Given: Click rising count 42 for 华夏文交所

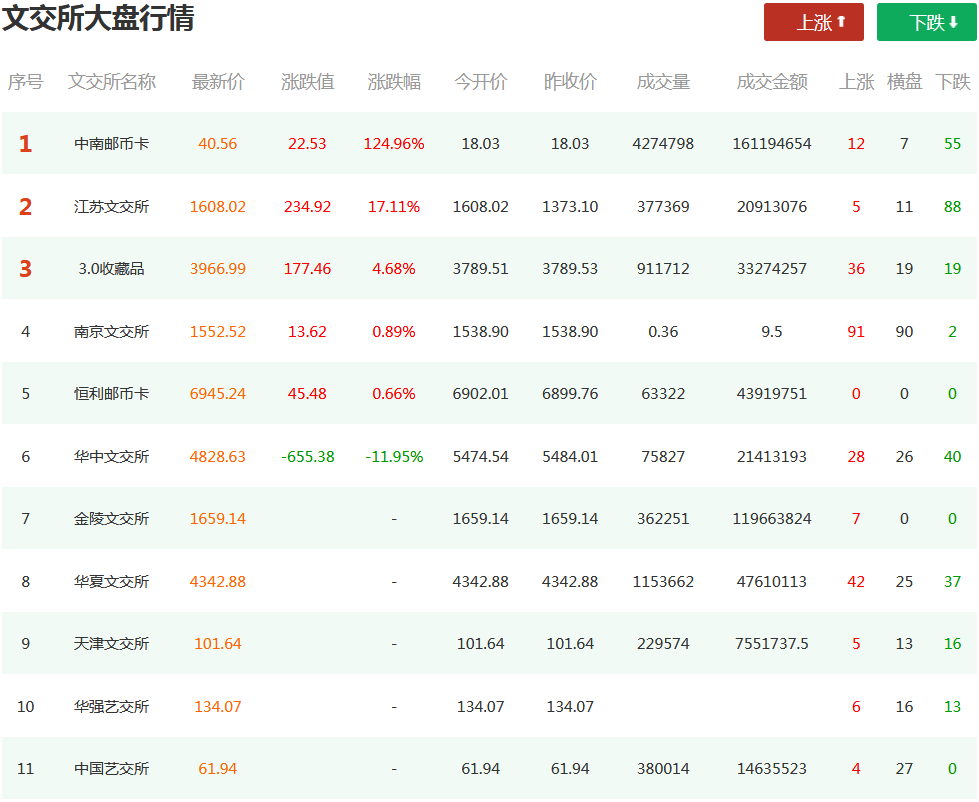Looking at the screenshot, I should coord(856,582).
